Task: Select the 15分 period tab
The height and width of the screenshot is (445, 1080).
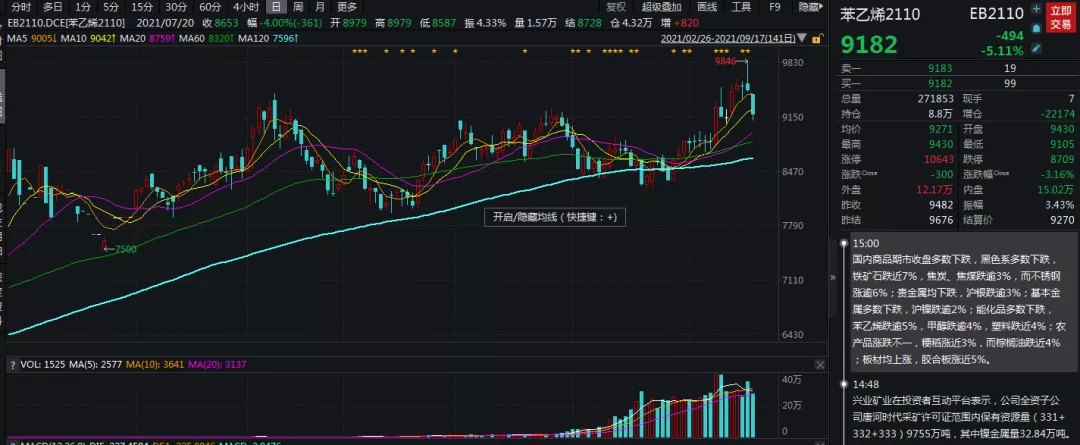Action: [142, 7]
